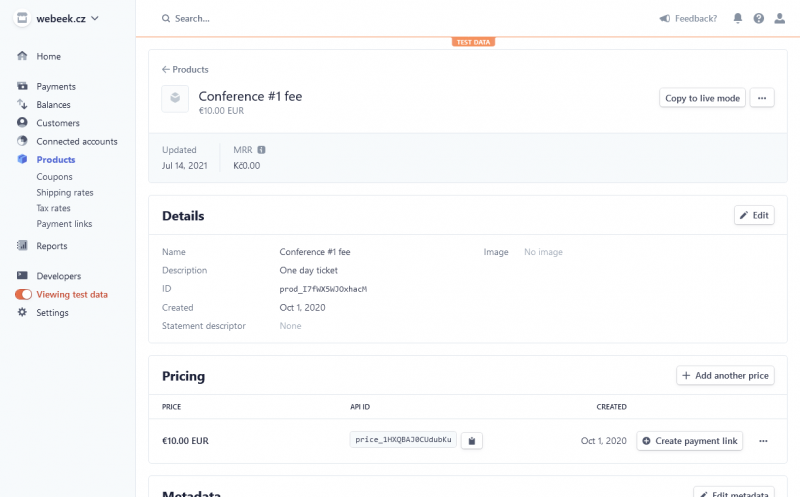
Task: Click Add another price button
Action: (725, 376)
